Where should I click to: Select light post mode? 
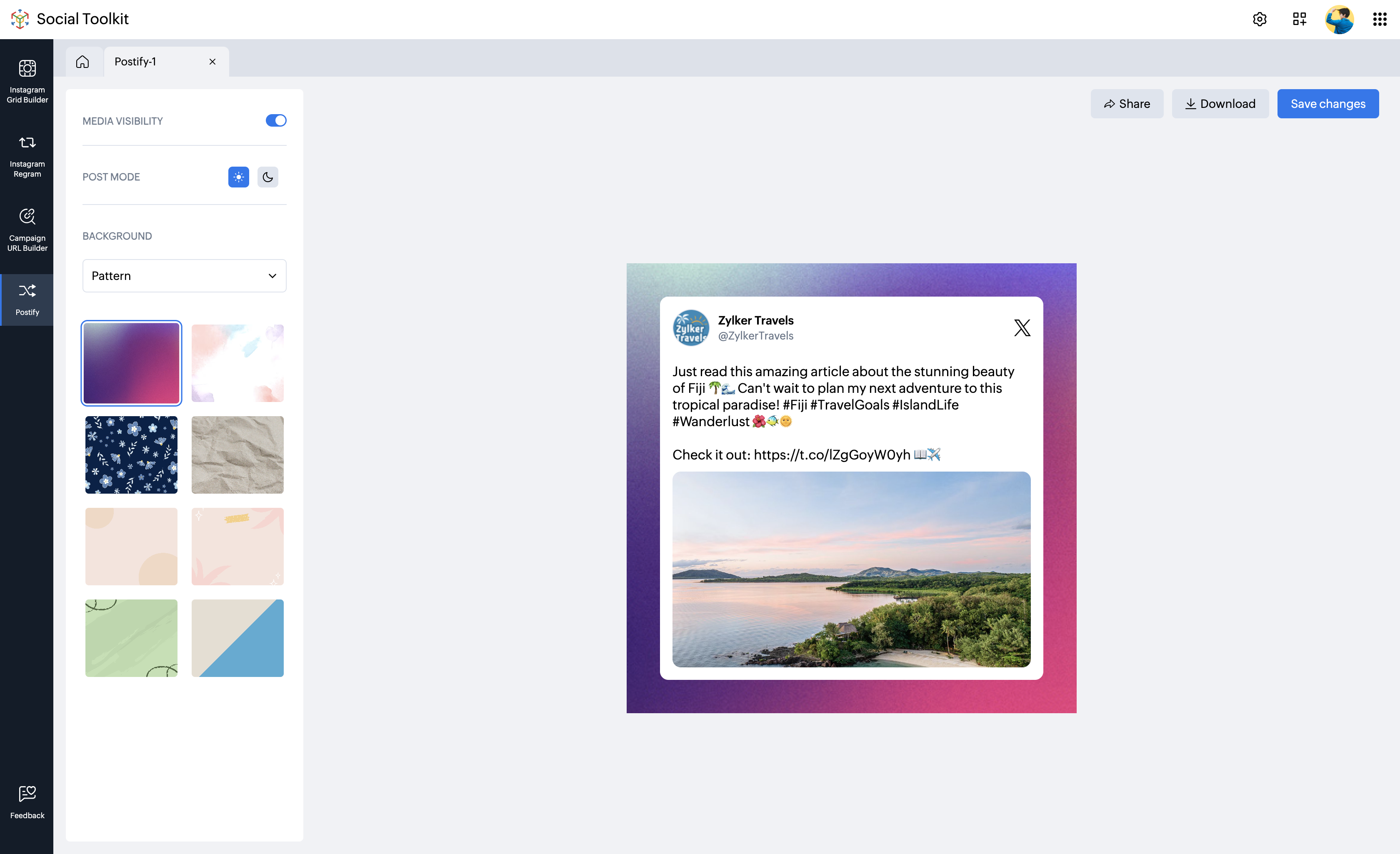pyautogui.click(x=238, y=177)
